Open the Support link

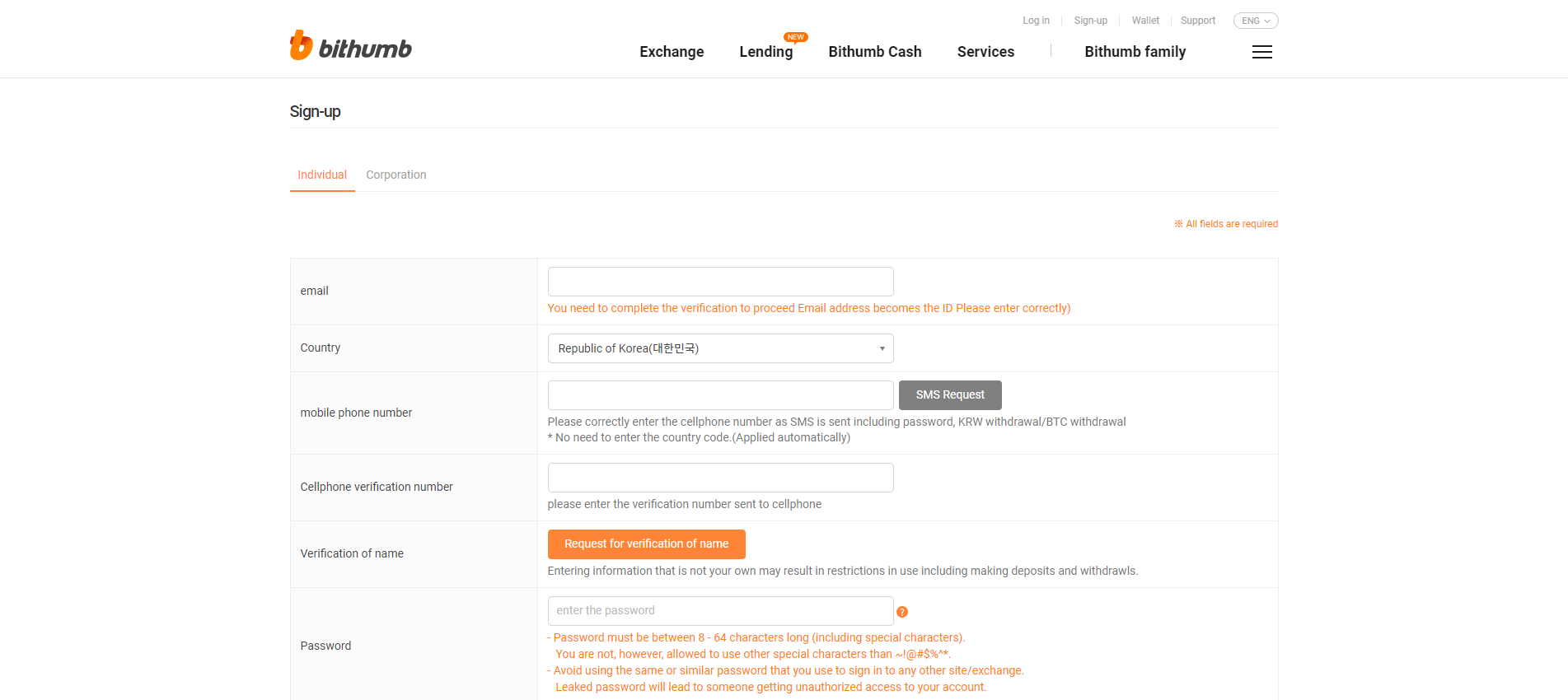(x=1197, y=21)
